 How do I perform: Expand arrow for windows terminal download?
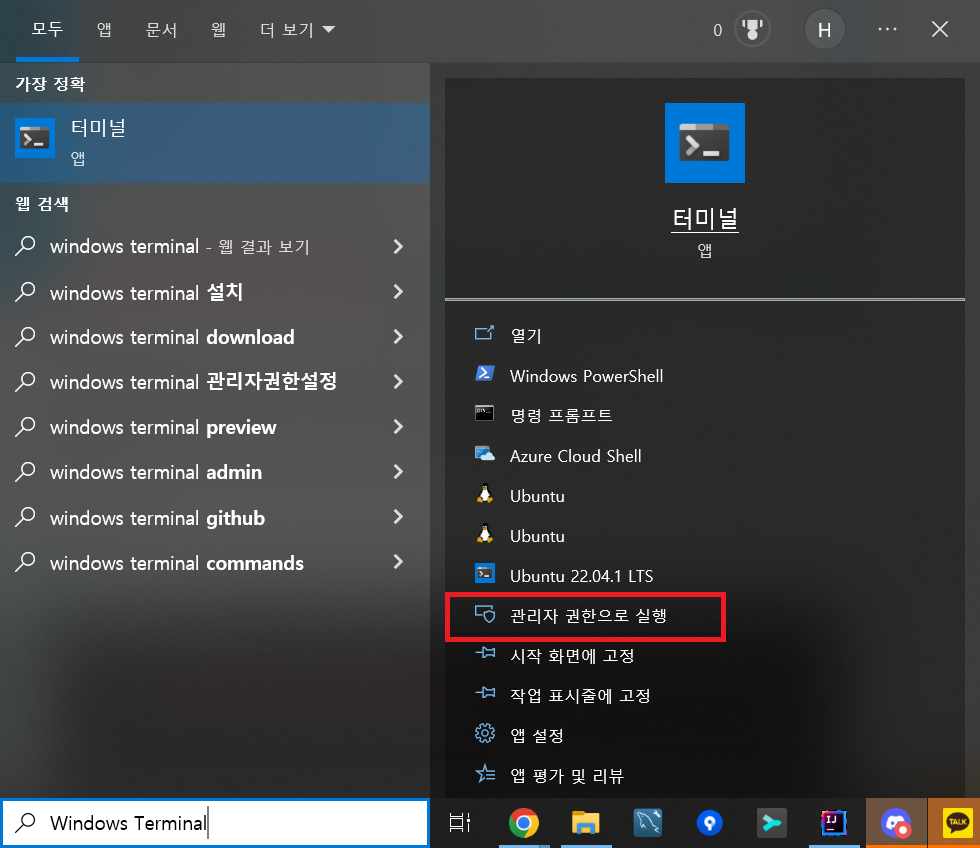click(x=398, y=337)
